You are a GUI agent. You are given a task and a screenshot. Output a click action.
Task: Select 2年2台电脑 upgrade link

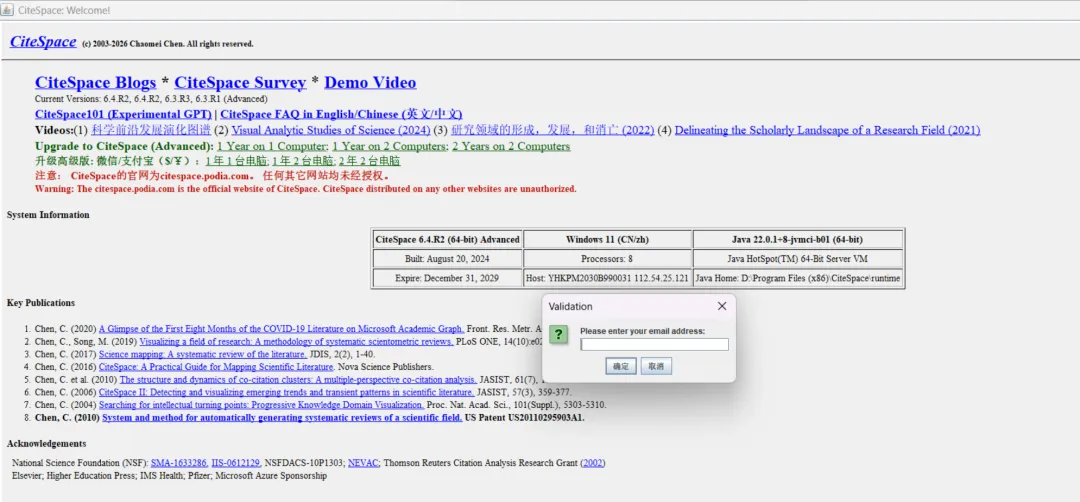pyautogui.click(x=368, y=161)
